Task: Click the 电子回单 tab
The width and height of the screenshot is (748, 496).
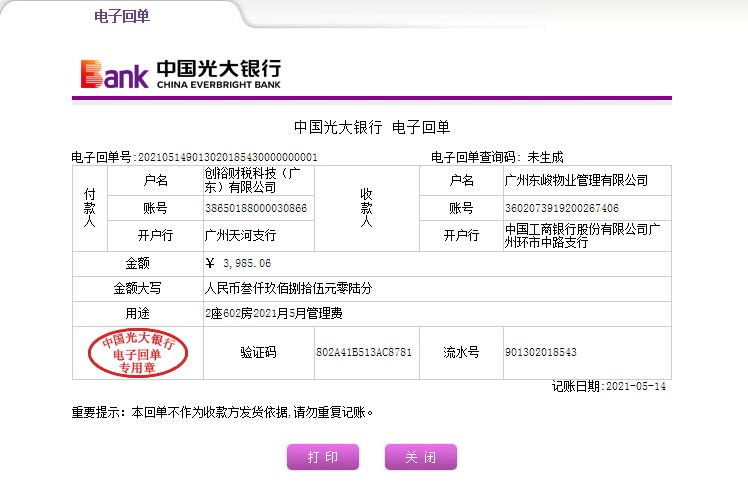Action: coord(121,16)
